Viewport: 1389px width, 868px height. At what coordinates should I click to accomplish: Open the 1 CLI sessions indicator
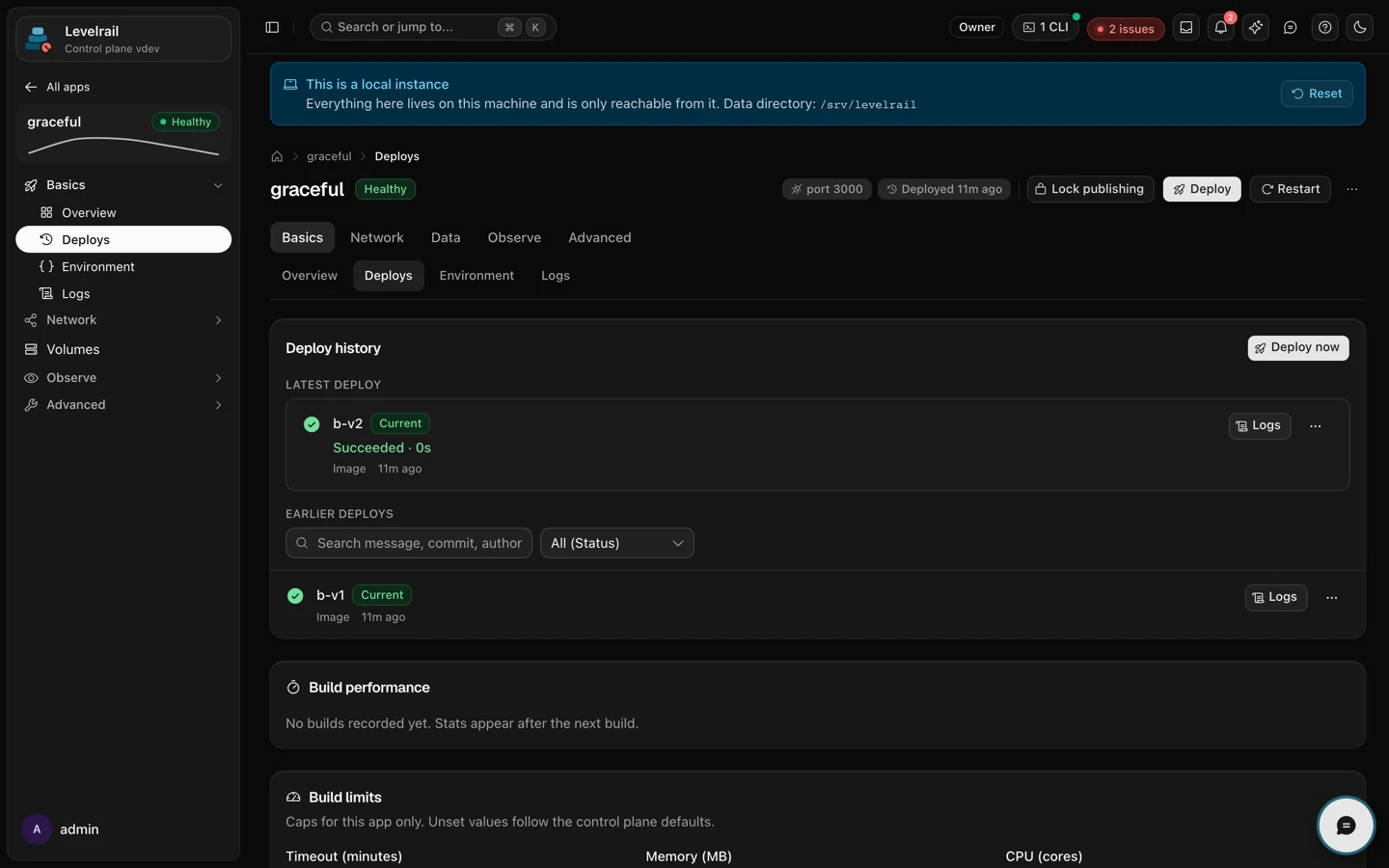coord(1046,28)
